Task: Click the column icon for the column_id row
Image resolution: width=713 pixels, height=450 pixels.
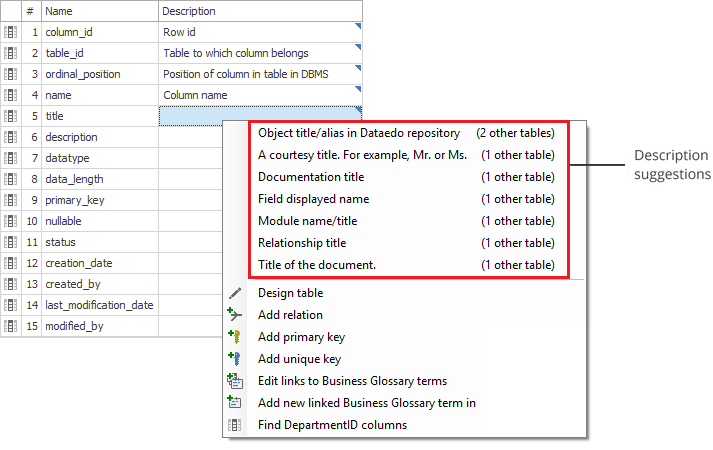Action: (x=10, y=32)
